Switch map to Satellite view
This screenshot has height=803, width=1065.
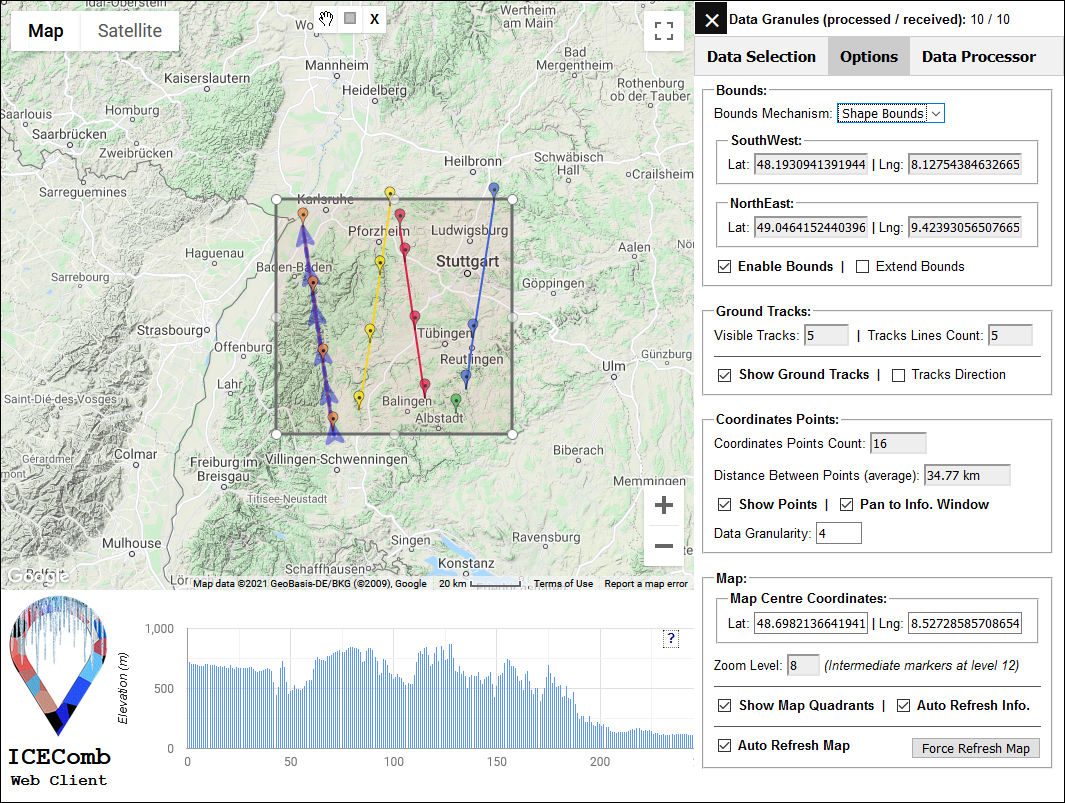[129, 31]
